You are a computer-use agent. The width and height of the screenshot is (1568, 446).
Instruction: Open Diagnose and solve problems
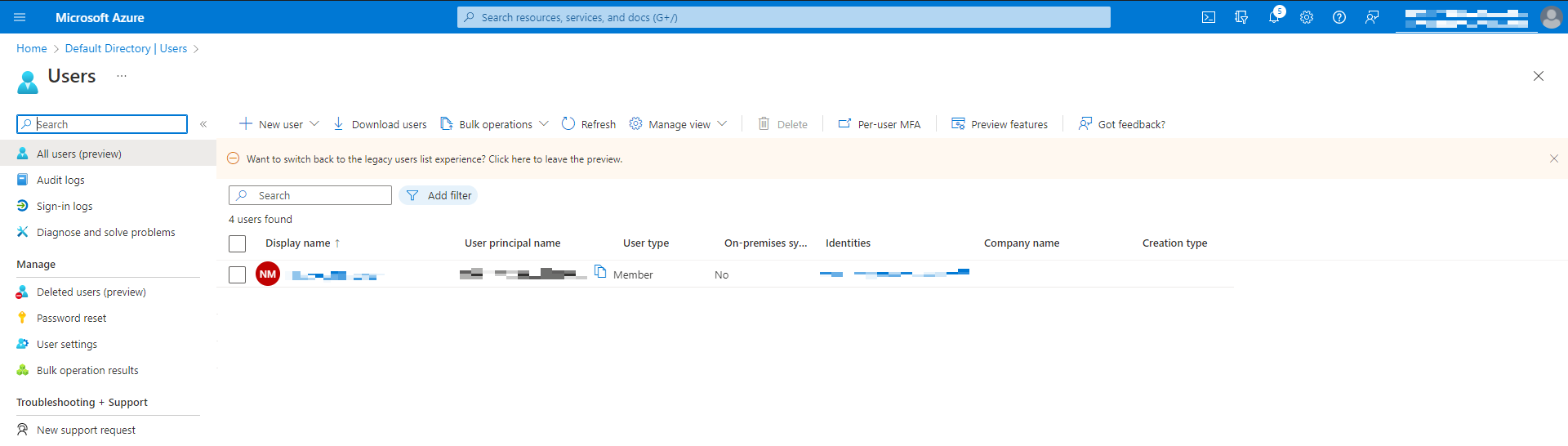click(108, 232)
